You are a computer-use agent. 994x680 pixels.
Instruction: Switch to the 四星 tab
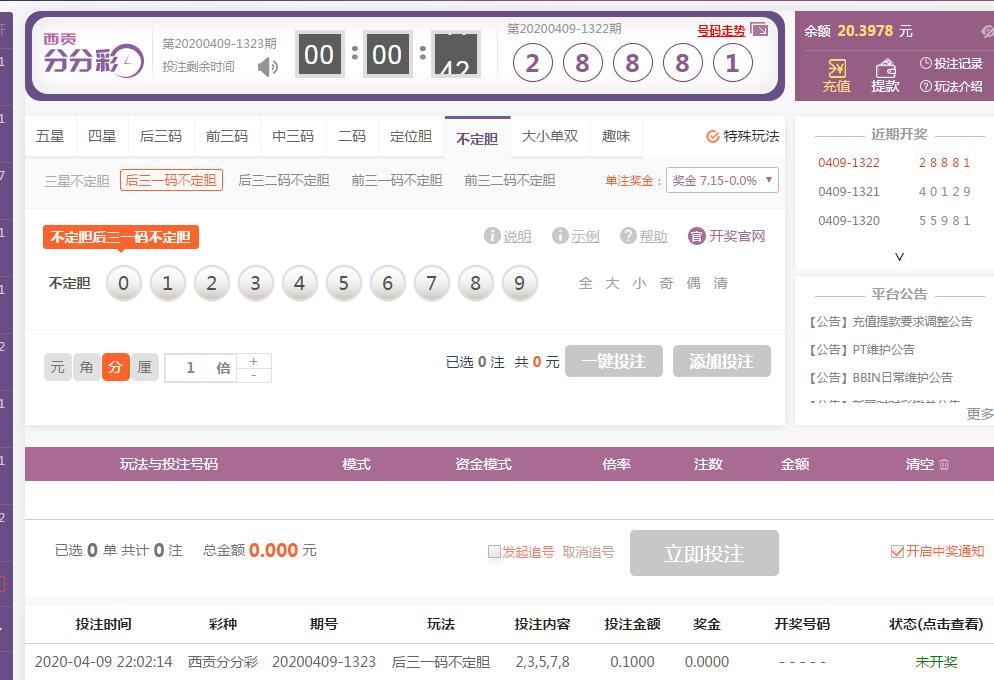click(x=102, y=136)
